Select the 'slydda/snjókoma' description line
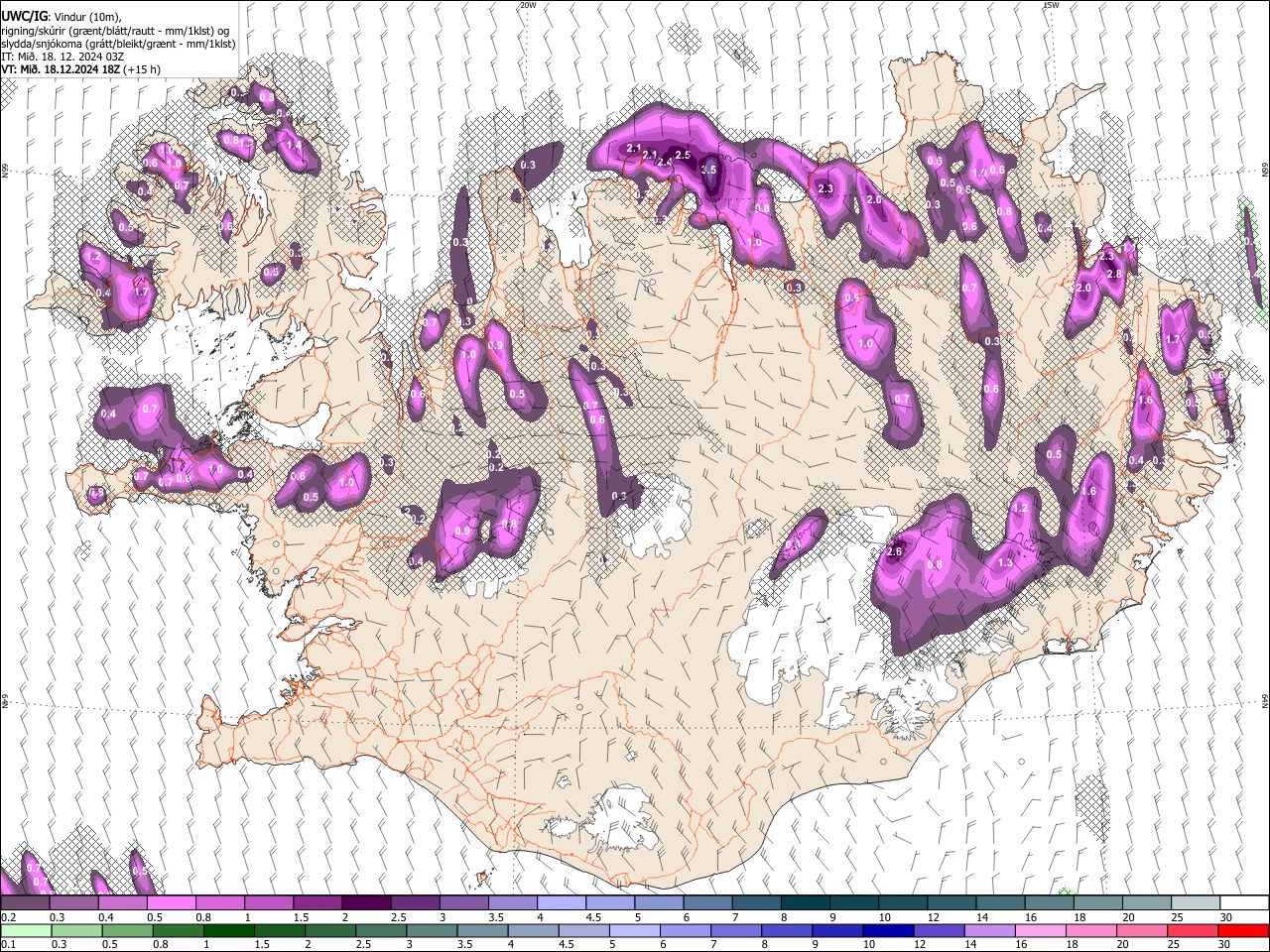 coord(119,44)
